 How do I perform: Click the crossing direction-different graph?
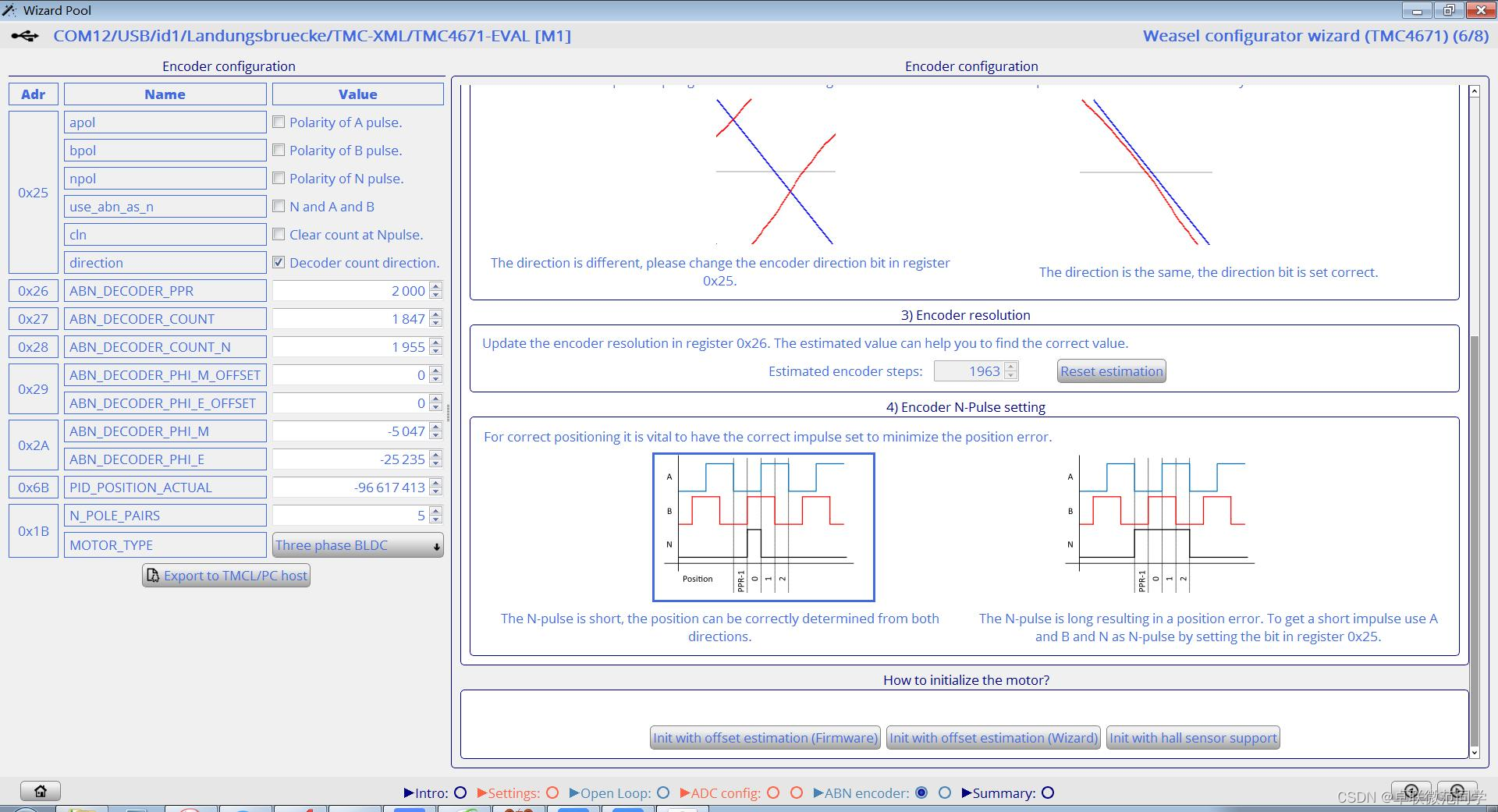click(x=776, y=172)
